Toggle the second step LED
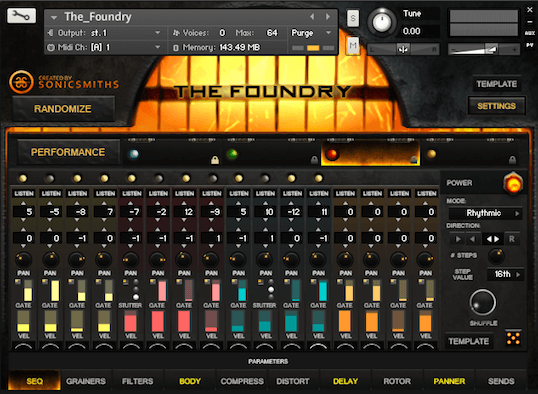The image size is (538, 394). [x=50, y=178]
